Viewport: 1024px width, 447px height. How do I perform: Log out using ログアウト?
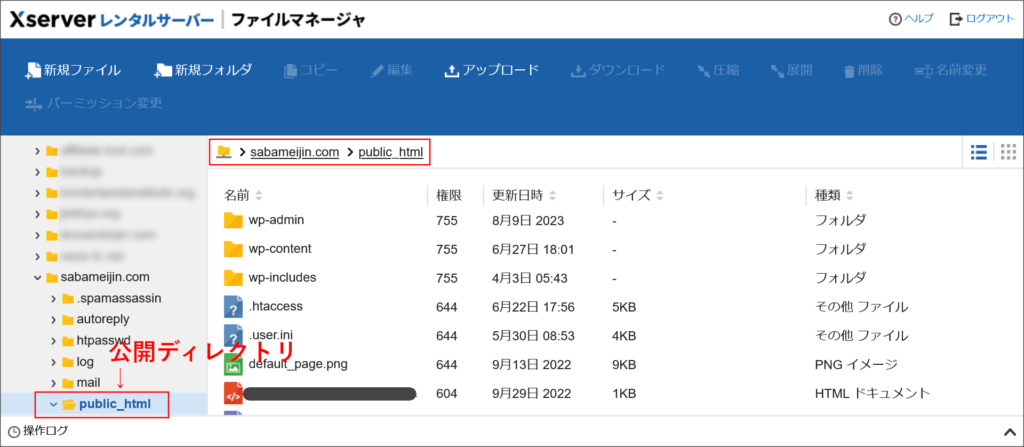[x=982, y=19]
